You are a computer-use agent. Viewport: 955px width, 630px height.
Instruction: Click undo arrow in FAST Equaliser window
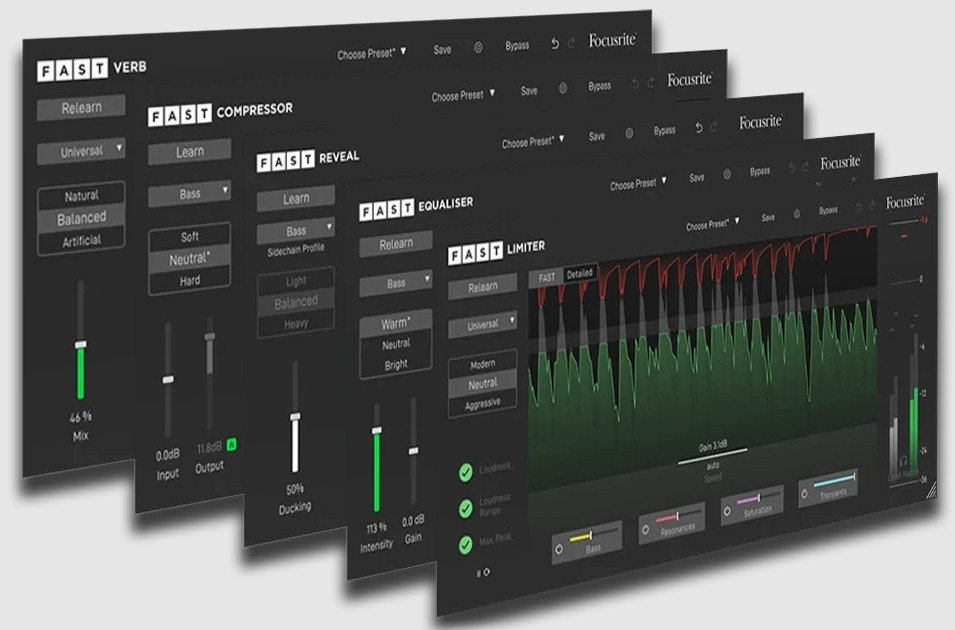pyautogui.click(x=792, y=168)
